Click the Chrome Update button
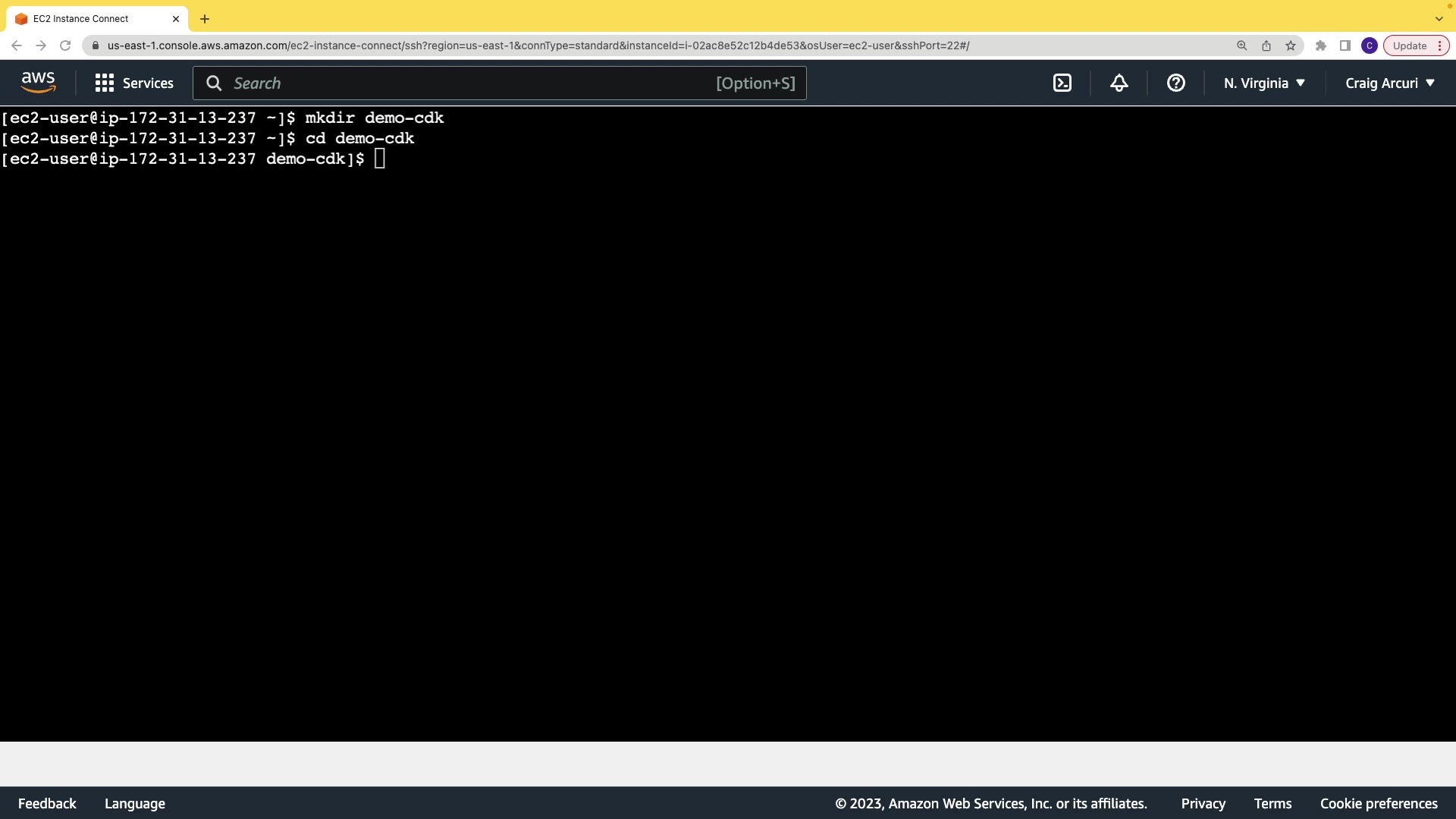 point(1410,45)
